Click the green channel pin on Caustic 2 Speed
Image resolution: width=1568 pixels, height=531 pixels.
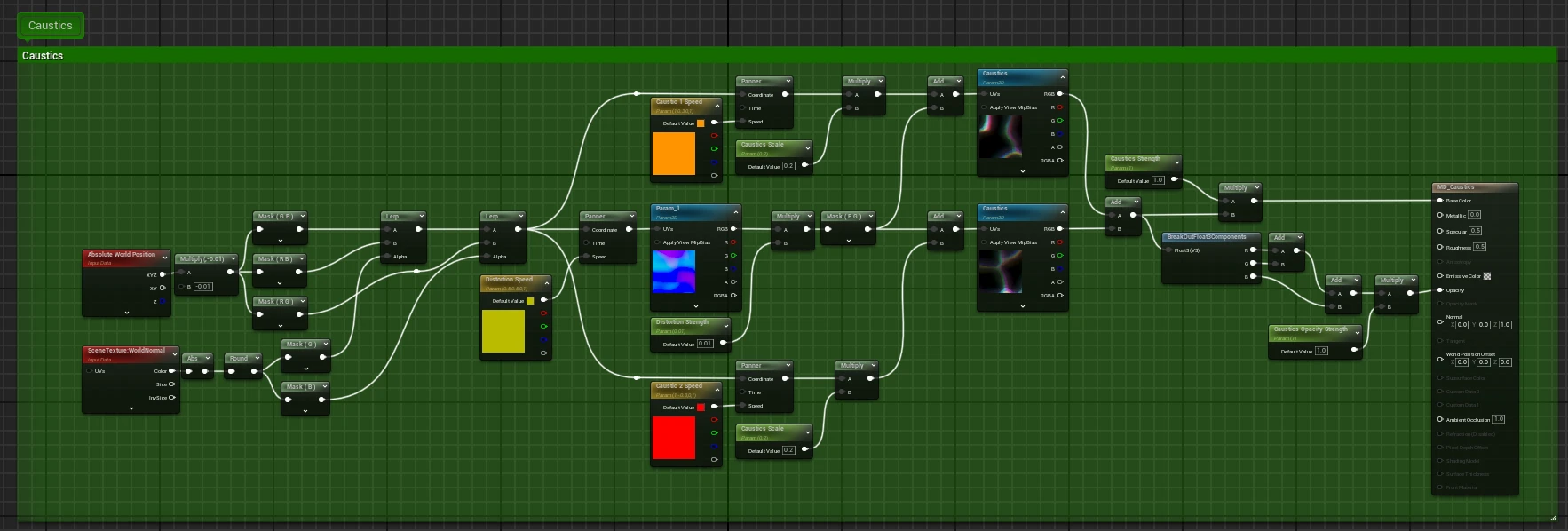click(x=714, y=433)
